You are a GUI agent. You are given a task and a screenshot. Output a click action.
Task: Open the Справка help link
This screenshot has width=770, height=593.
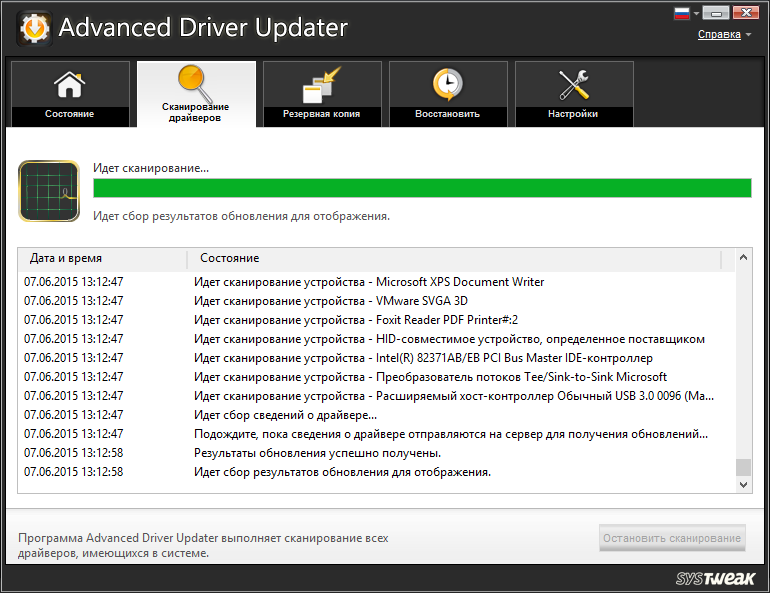click(719, 34)
